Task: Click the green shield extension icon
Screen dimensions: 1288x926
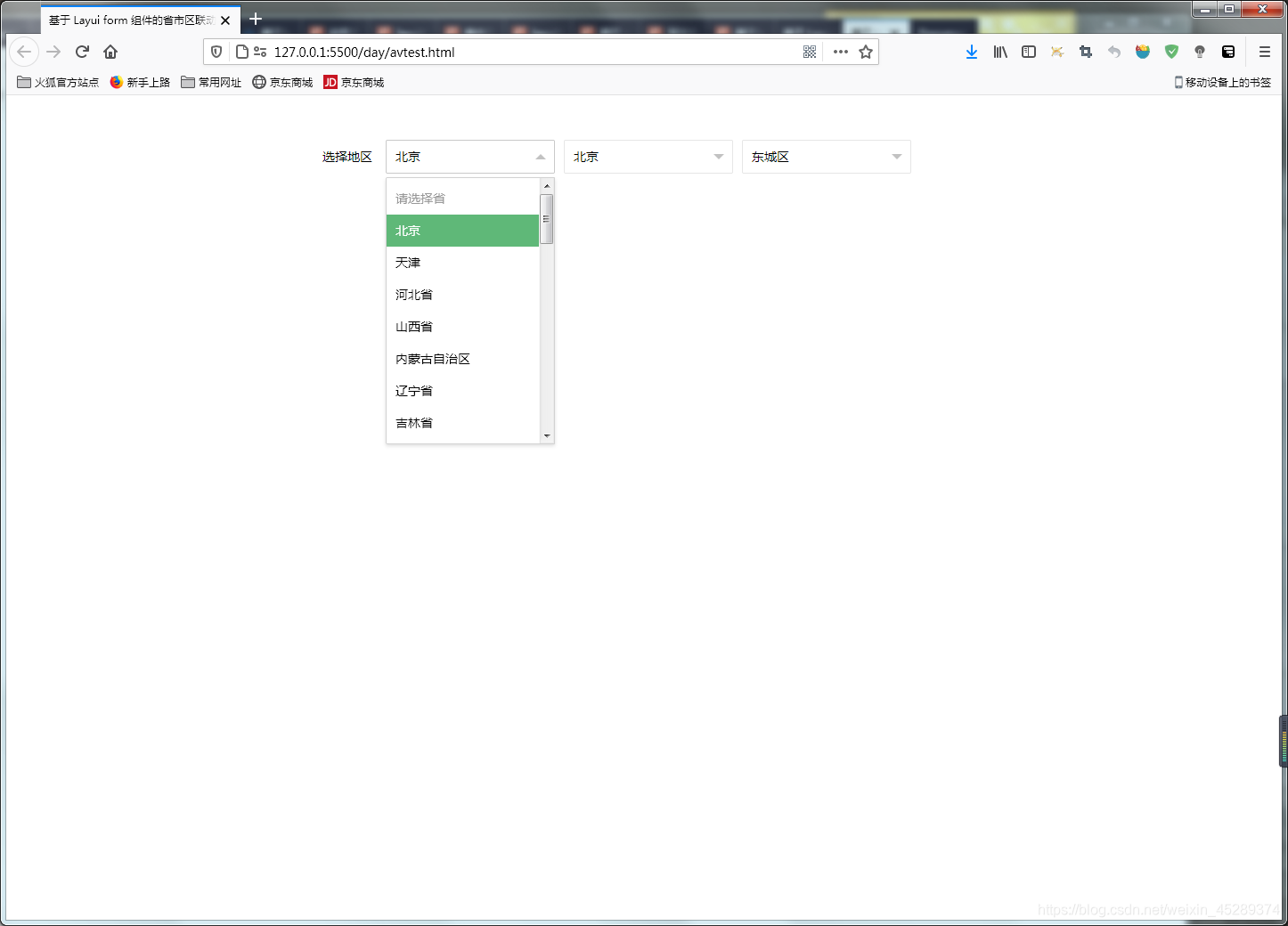Action: 1171,52
